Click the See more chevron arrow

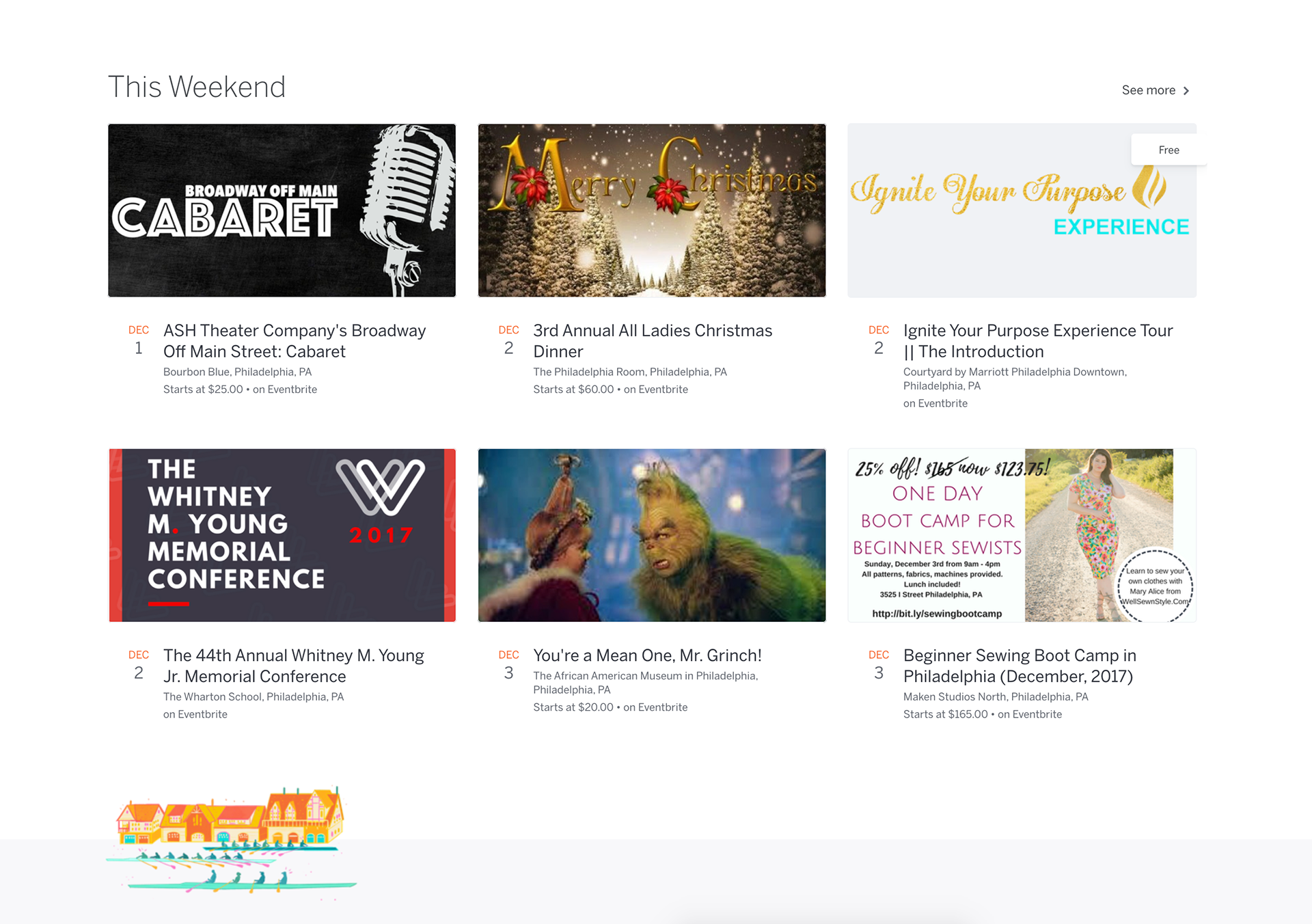[x=1186, y=91]
